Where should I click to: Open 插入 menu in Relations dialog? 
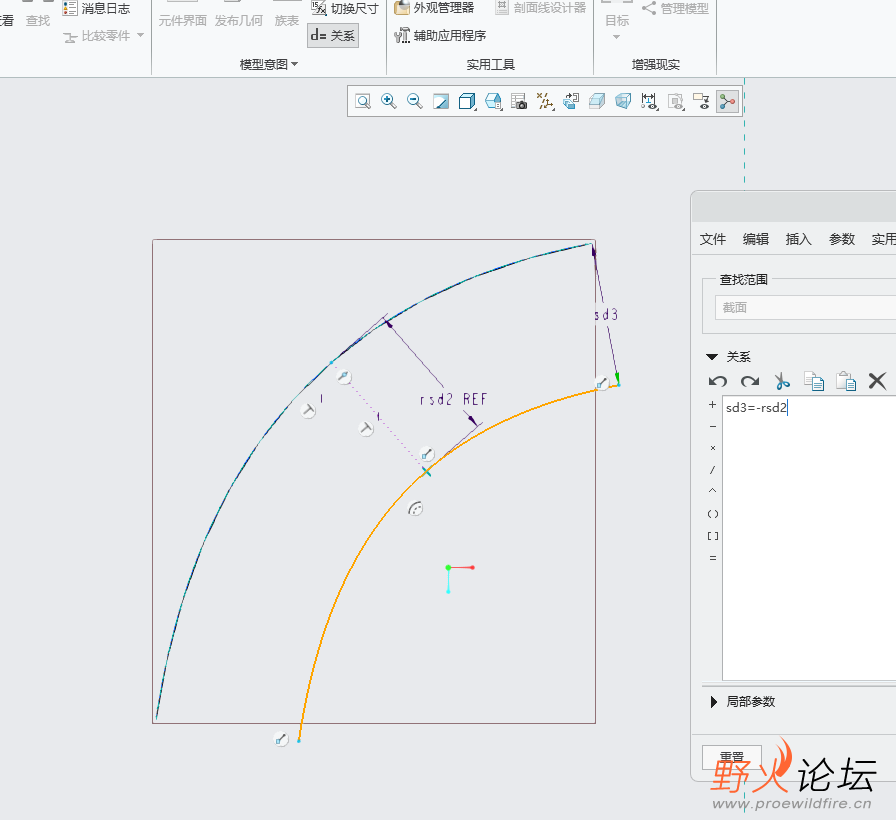tap(798, 239)
